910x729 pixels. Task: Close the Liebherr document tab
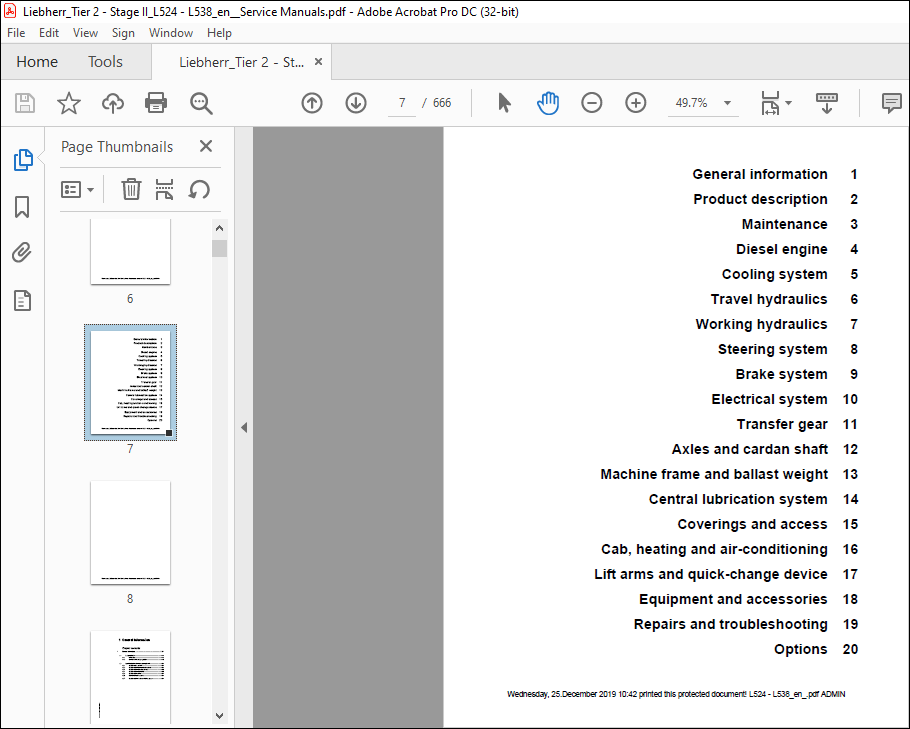click(318, 62)
